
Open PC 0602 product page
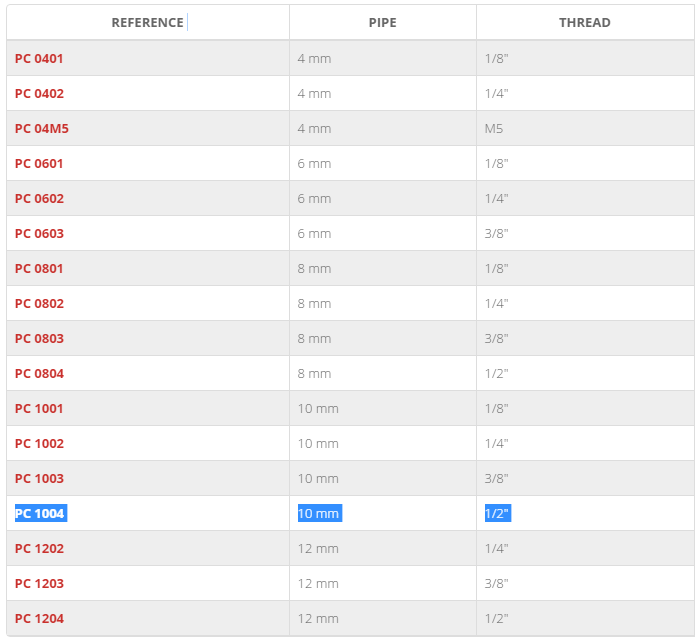click(39, 199)
